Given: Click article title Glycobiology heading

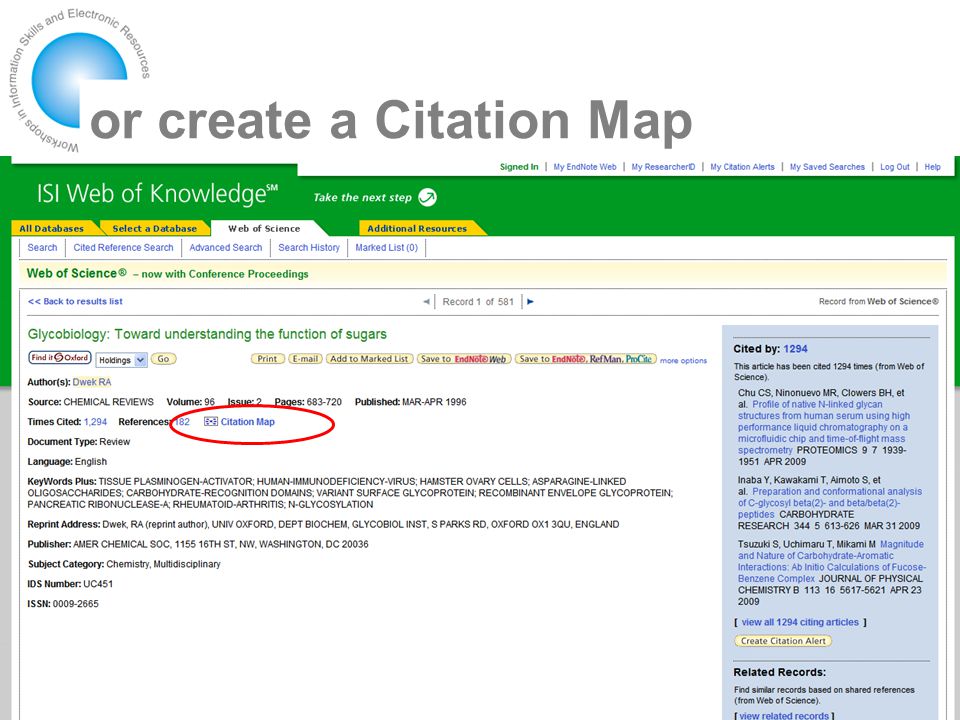Looking at the screenshot, I should tap(207, 334).
